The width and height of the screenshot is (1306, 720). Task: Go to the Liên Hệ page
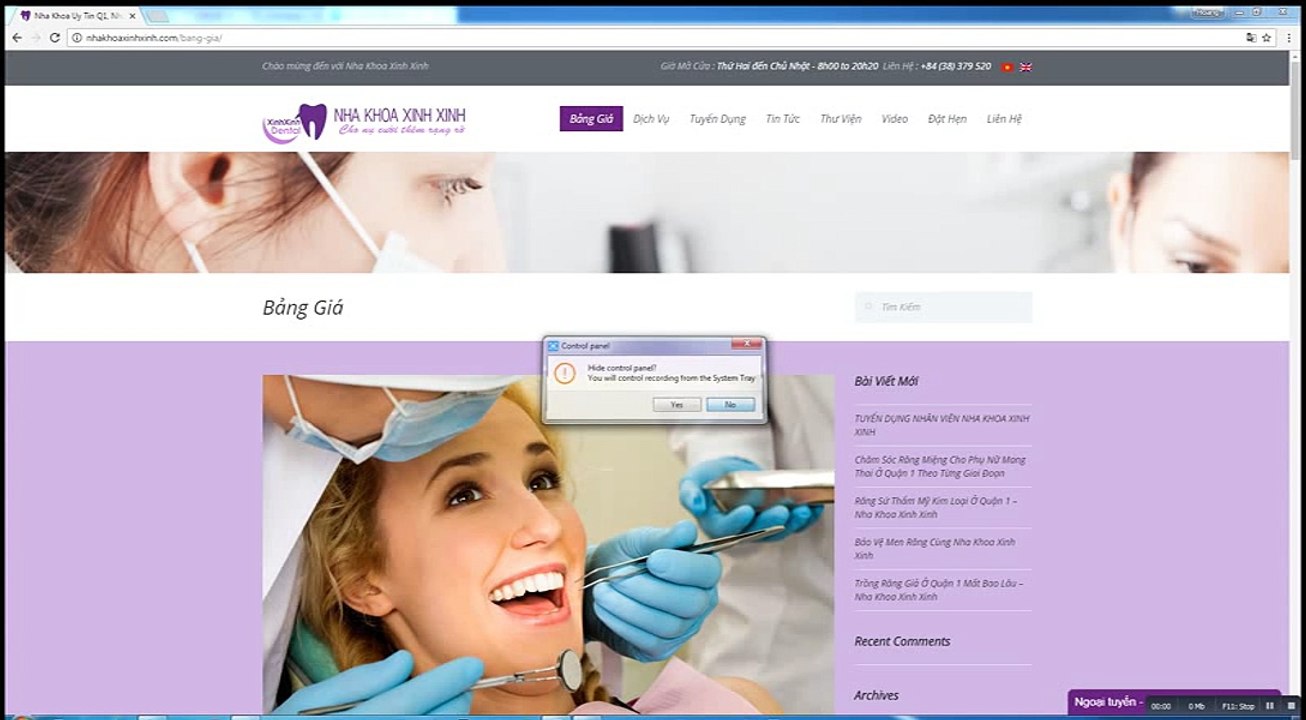(1004, 119)
